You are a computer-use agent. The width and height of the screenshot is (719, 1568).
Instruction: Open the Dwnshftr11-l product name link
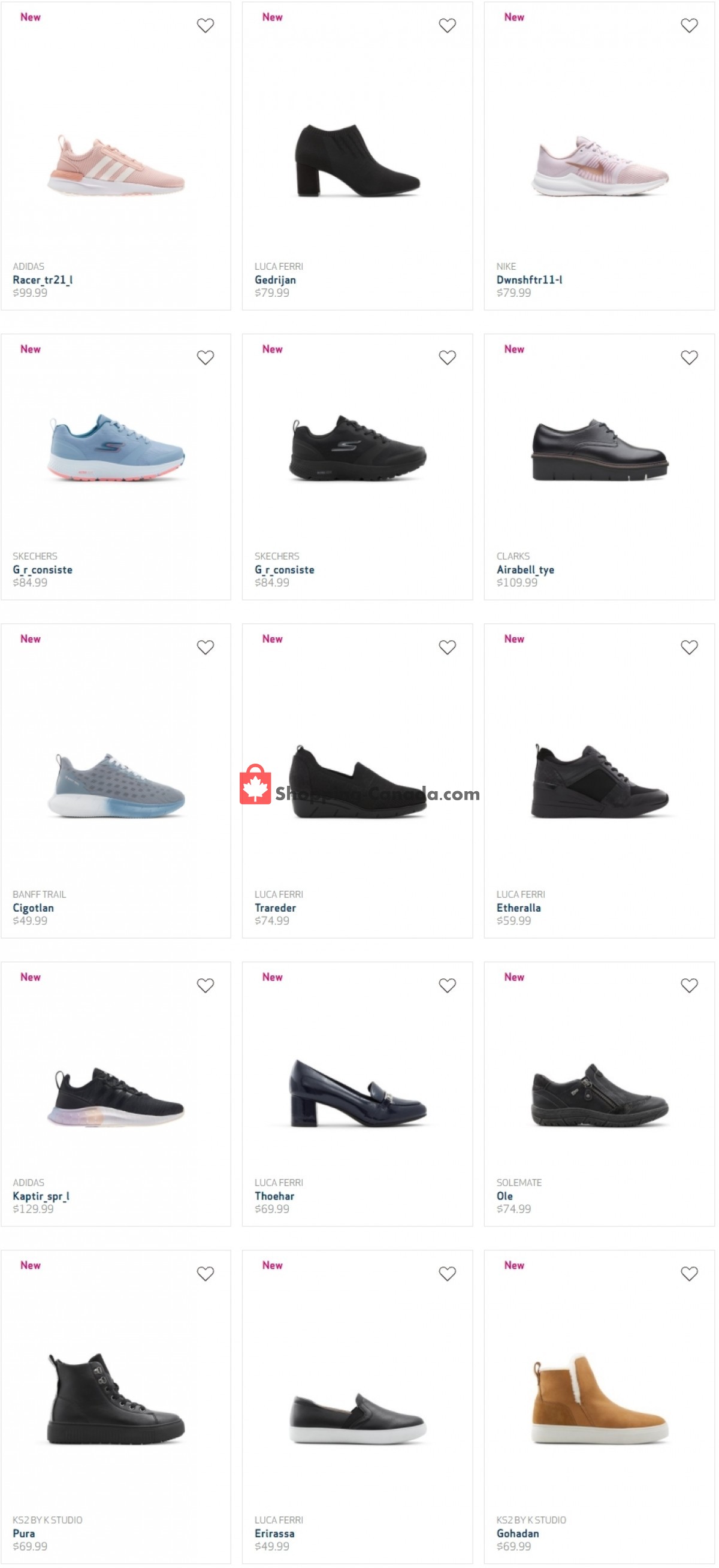point(530,280)
